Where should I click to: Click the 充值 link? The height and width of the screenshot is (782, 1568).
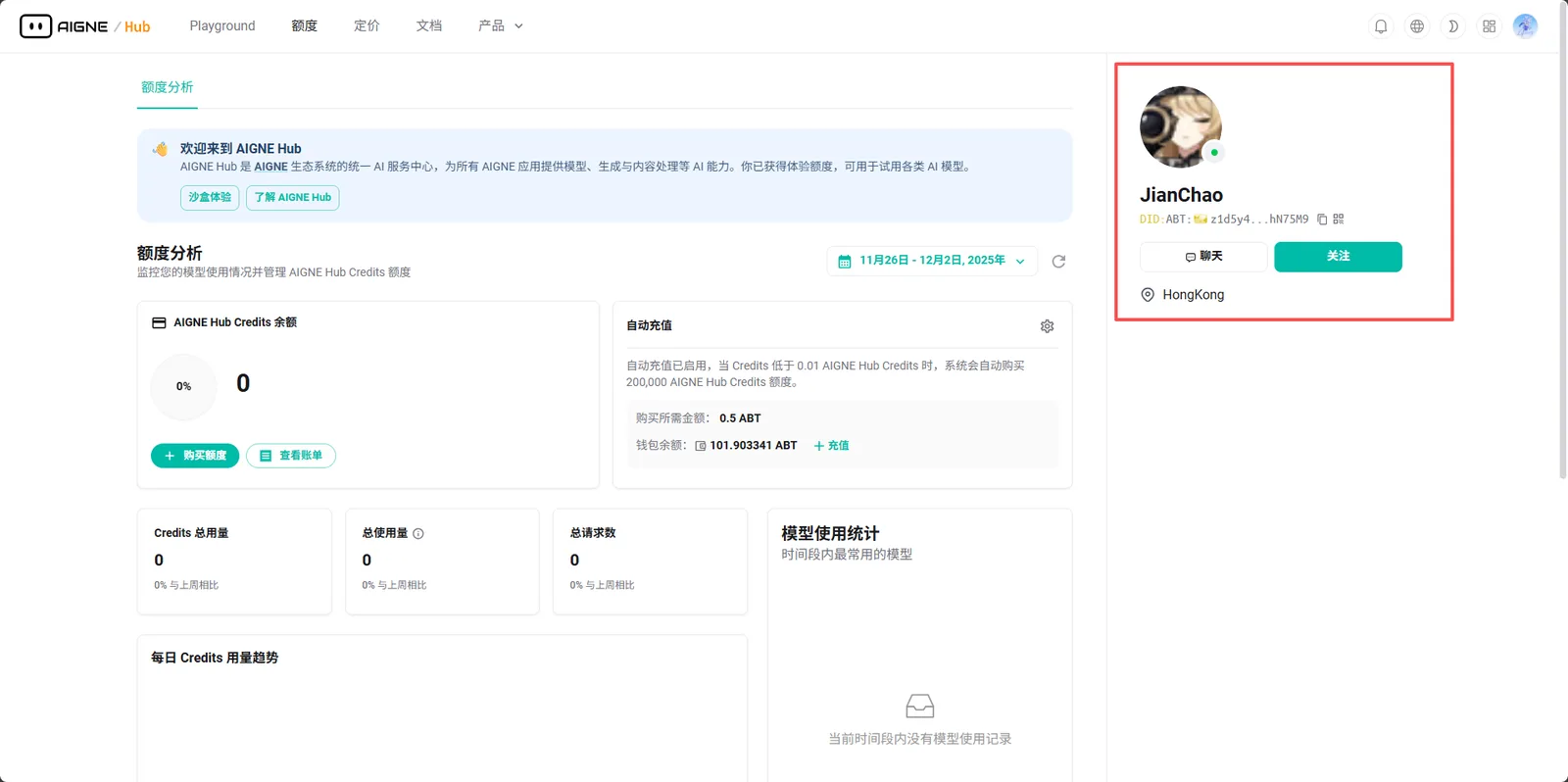coord(832,446)
